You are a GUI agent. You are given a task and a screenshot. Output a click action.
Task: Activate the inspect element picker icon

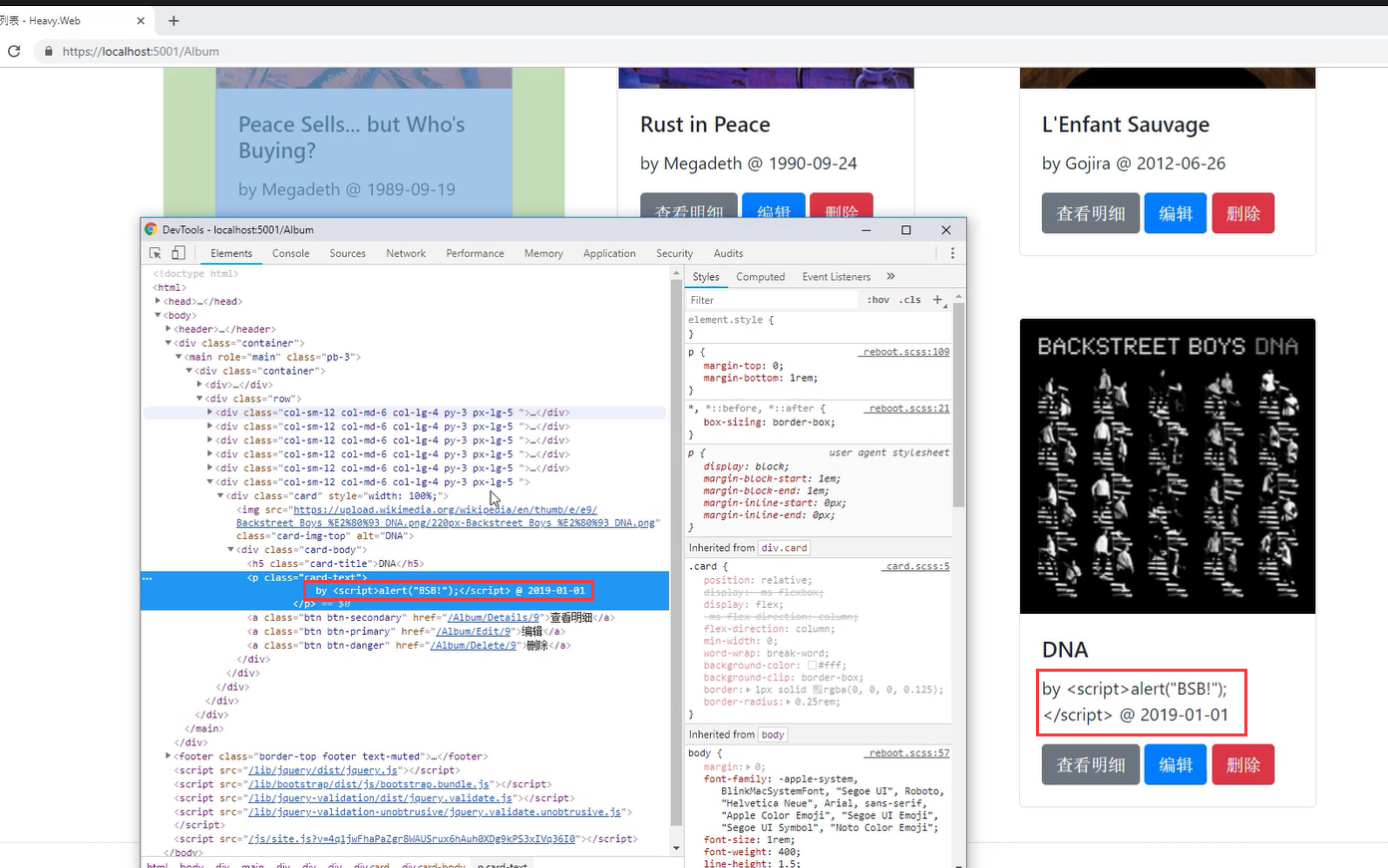[156, 253]
